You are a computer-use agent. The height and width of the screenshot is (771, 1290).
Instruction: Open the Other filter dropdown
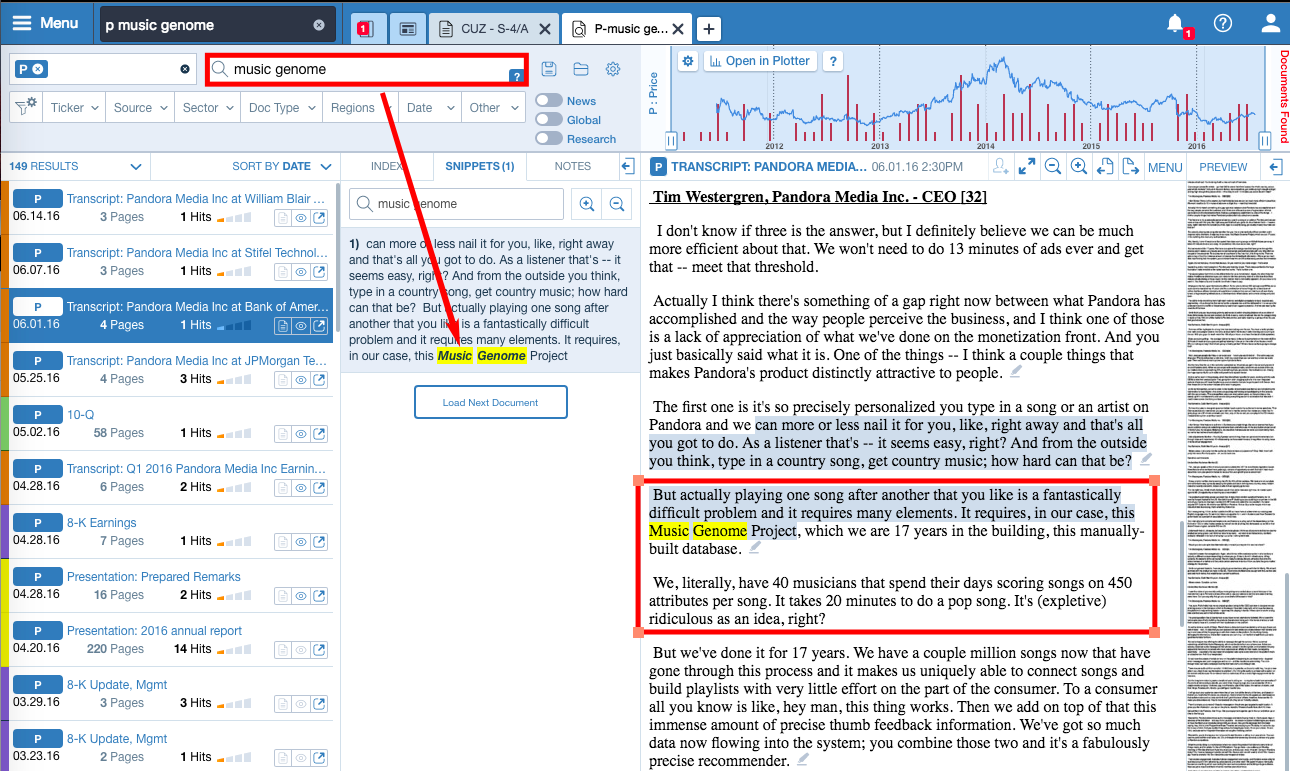point(491,107)
